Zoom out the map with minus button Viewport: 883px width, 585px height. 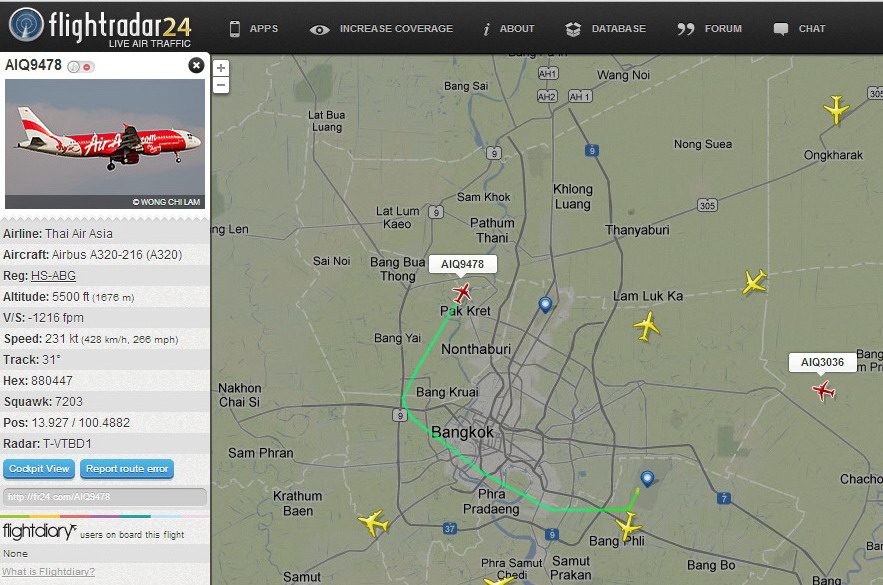pyautogui.click(x=221, y=86)
